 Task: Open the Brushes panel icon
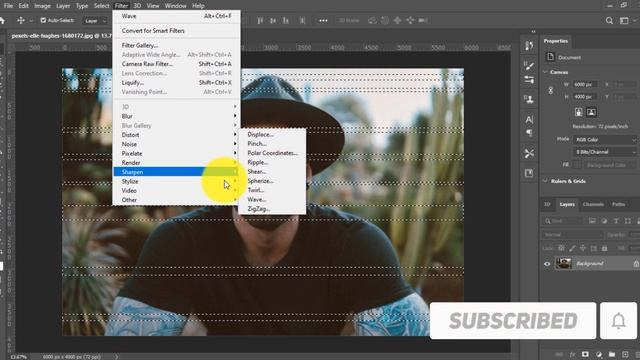point(529,65)
